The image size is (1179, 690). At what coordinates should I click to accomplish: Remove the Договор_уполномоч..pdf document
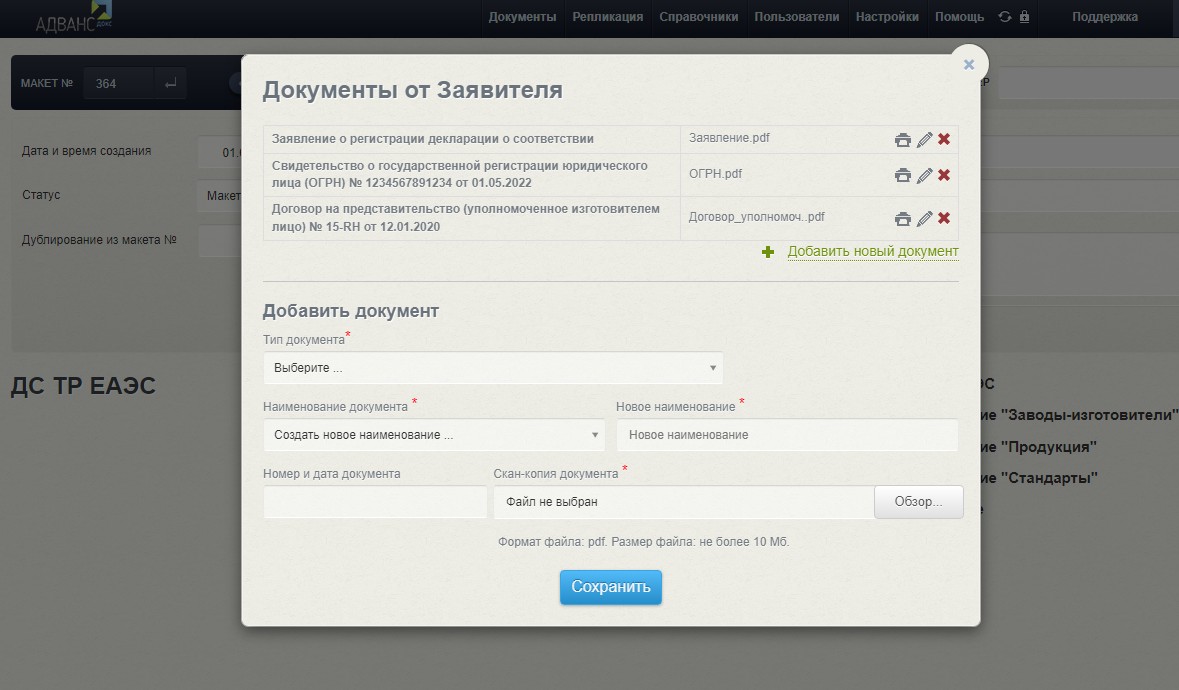tap(943, 219)
